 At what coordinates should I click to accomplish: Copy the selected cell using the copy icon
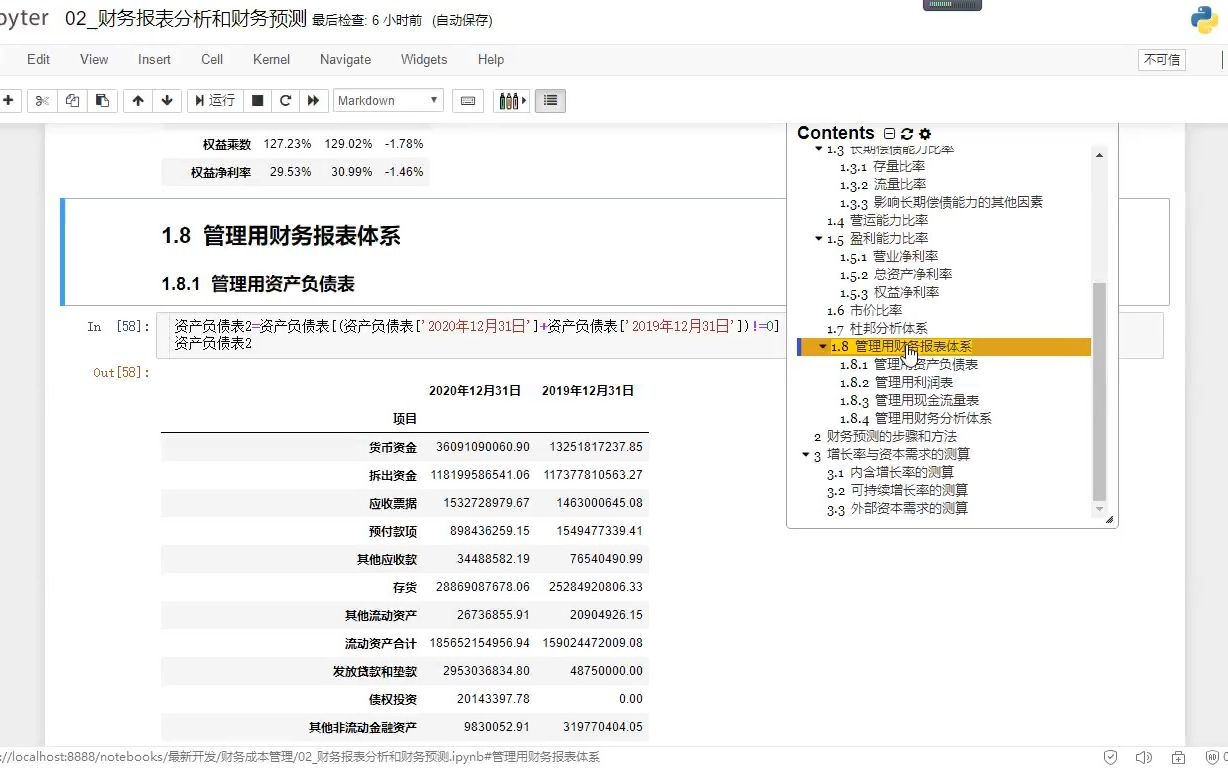pyautogui.click(x=71, y=100)
